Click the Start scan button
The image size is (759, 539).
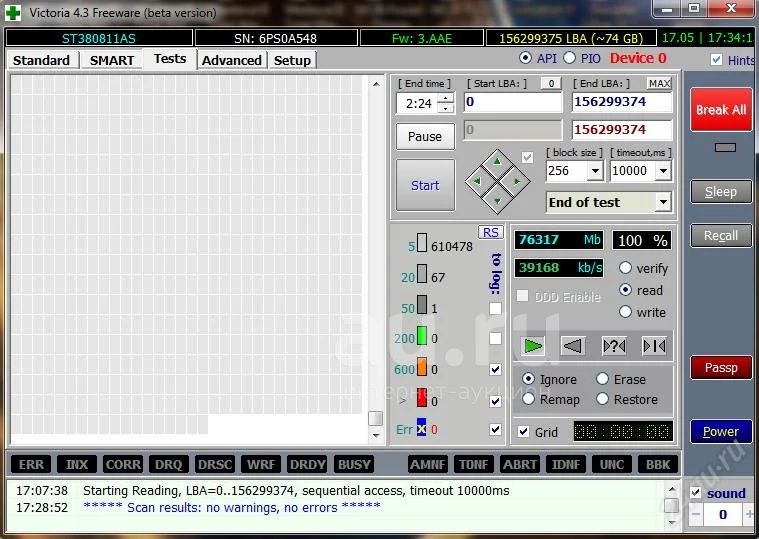tap(425, 185)
